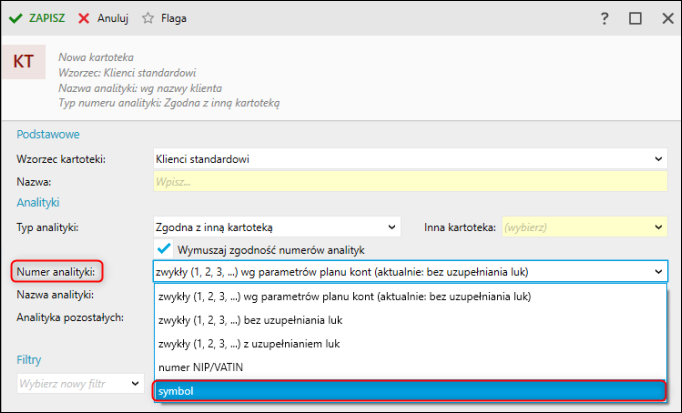Click the Flaga label
This screenshot has height=413, width=682.
pyautogui.click(x=174, y=18)
